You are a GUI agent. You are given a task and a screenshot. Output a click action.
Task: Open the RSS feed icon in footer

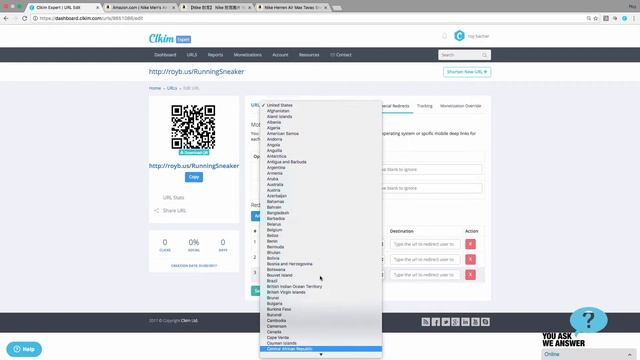tap(426, 322)
